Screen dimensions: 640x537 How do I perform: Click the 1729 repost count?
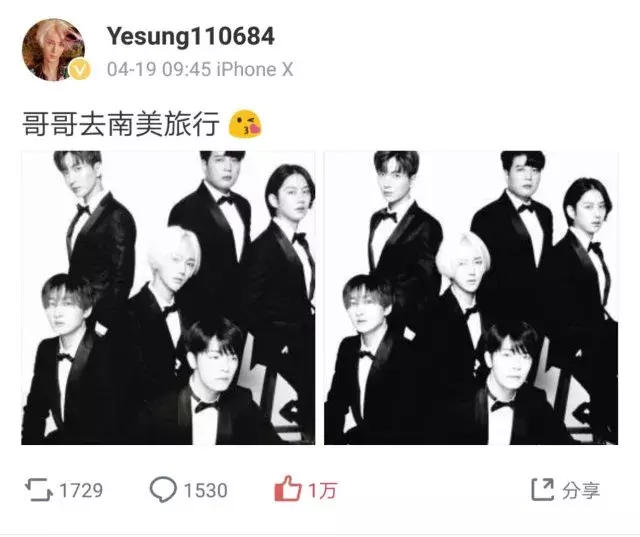(81, 490)
